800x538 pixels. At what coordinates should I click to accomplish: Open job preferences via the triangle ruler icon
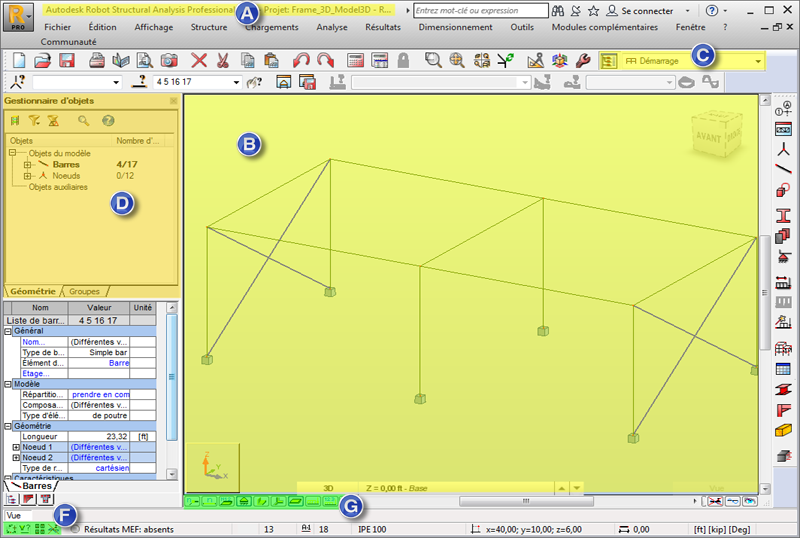click(536, 61)
